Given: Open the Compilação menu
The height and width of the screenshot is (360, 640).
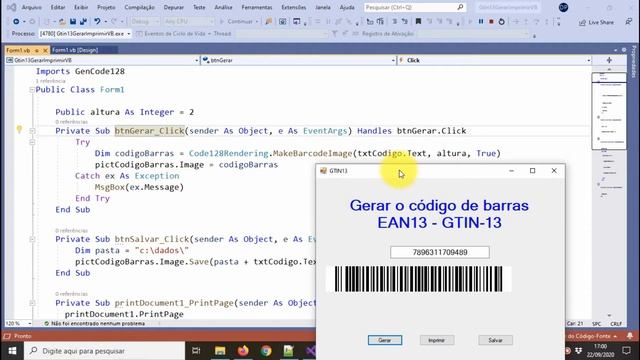Looking at the screenshot, I should pos(140,7).
